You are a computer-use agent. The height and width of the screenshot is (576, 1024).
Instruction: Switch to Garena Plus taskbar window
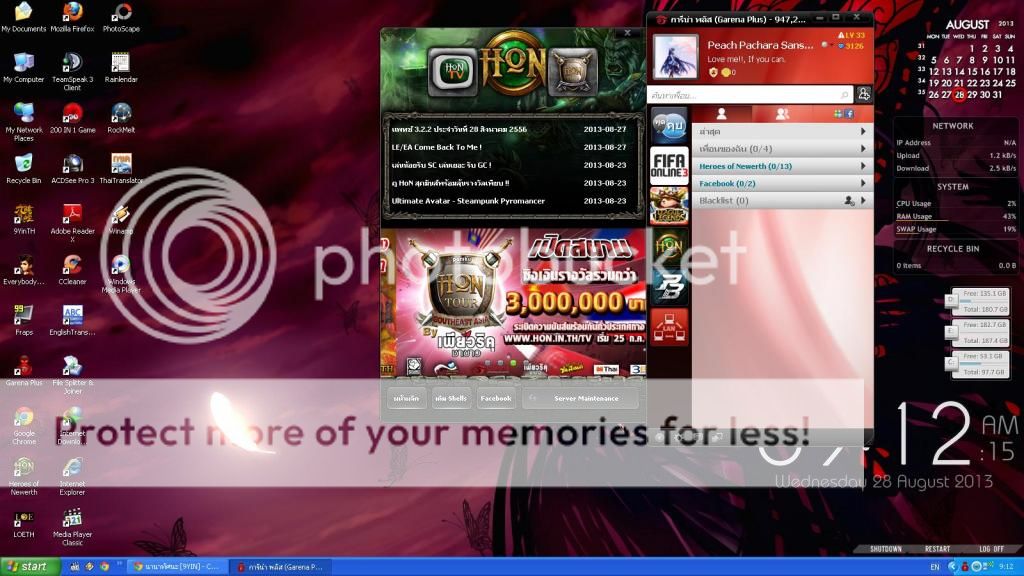point(280,567)
